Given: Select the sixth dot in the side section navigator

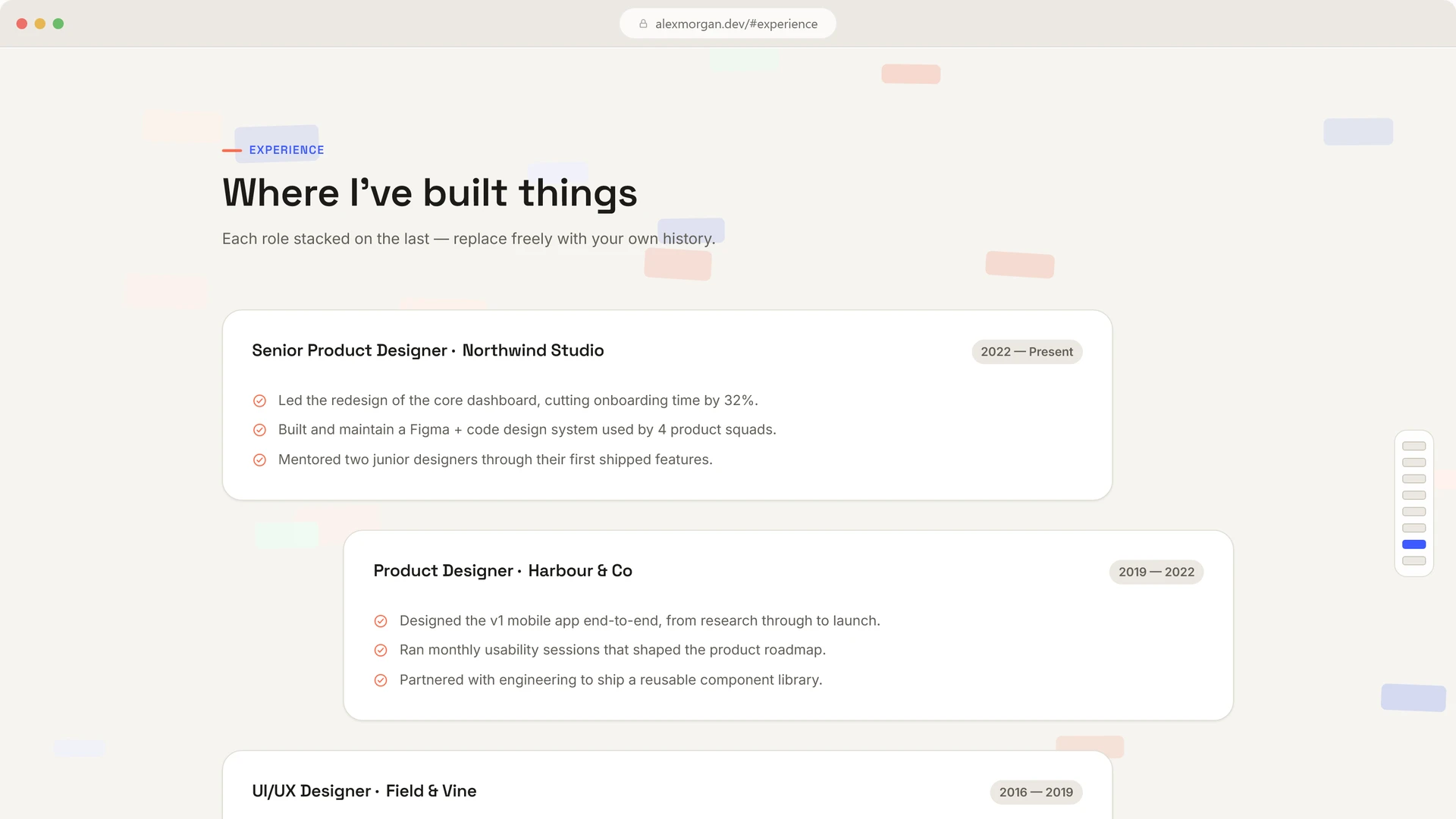Looking at the screenshot, I should coord(1414,528).
